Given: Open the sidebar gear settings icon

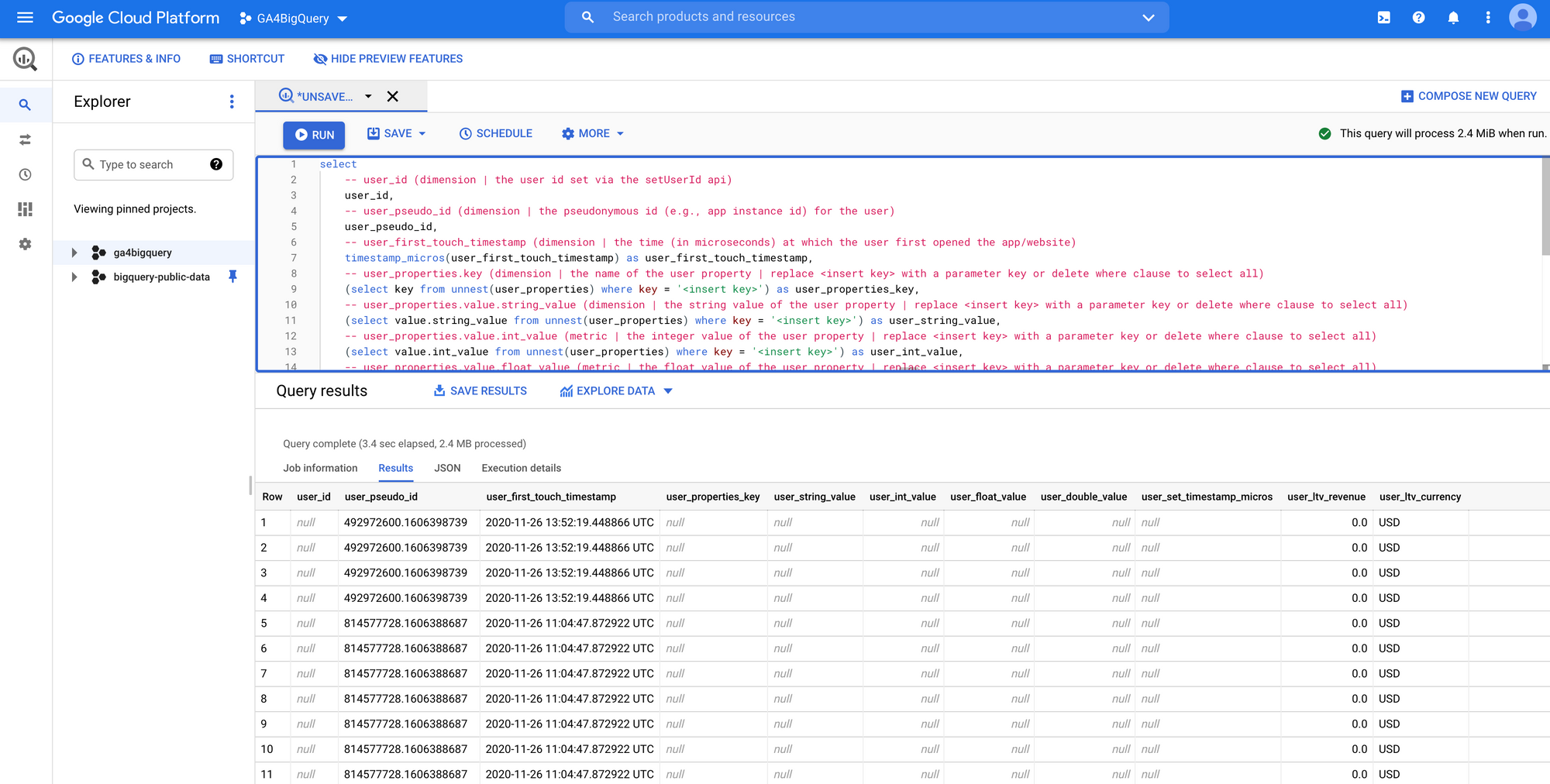Looking at the screenshot, I should point(25,244).
